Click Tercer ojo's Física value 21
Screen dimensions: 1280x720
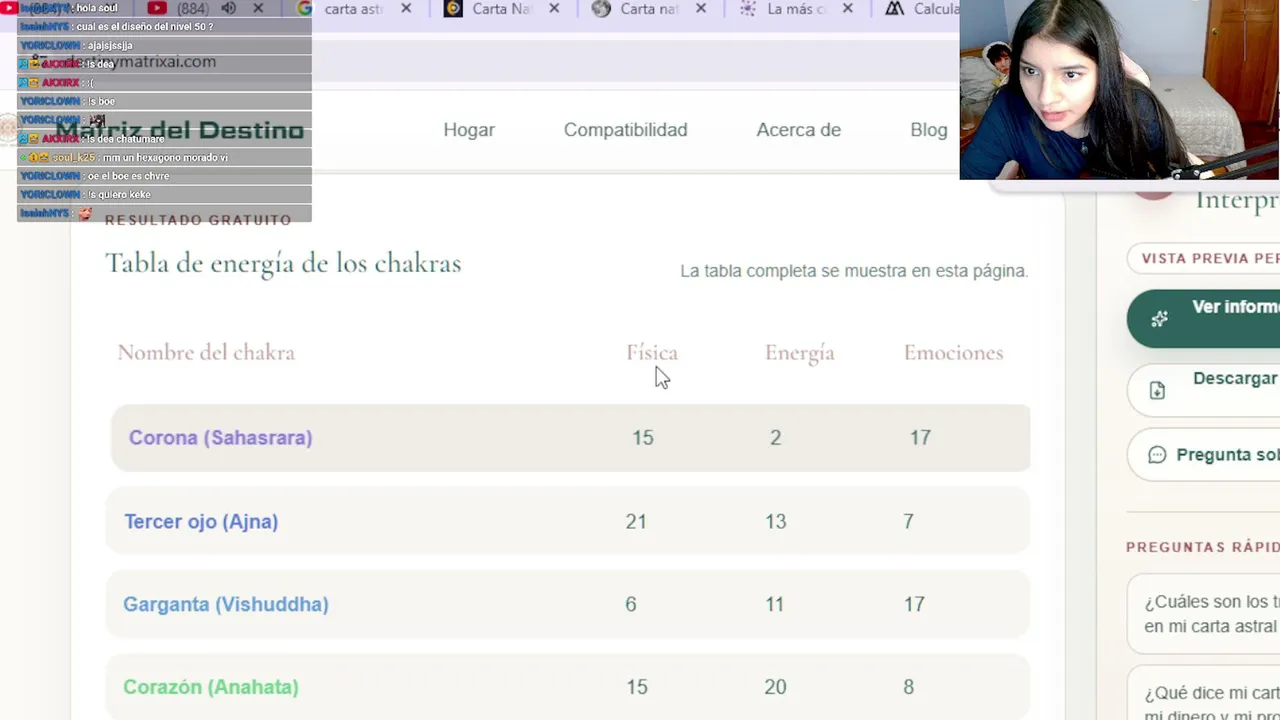636,522
